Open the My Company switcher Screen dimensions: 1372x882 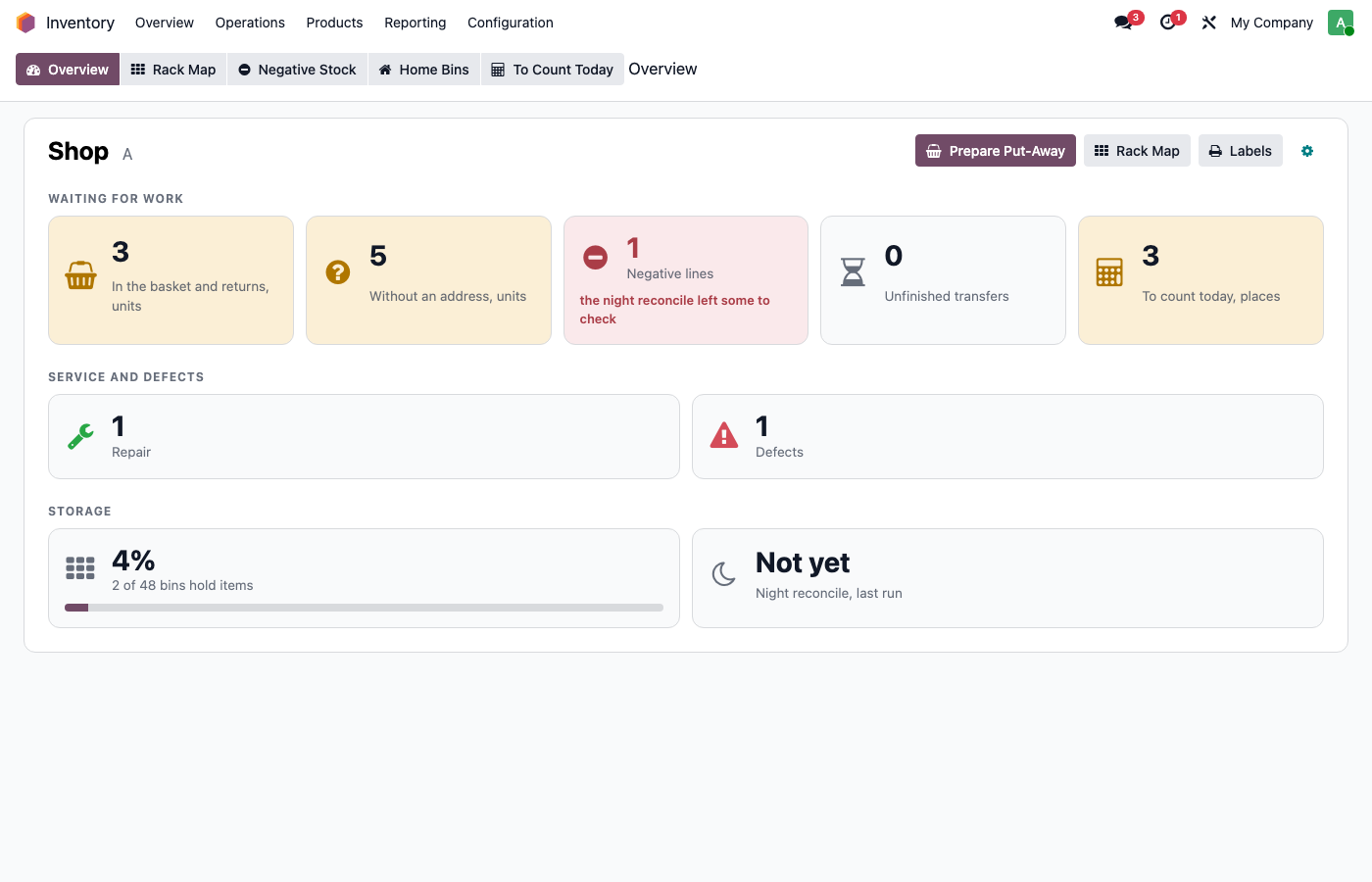tap(1272, 23)
